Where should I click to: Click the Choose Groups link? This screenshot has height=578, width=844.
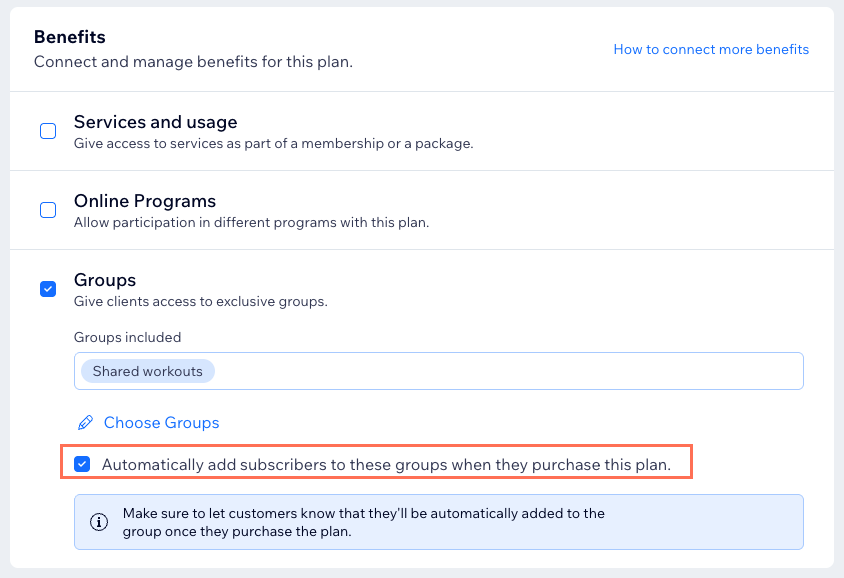click(161, 422)
